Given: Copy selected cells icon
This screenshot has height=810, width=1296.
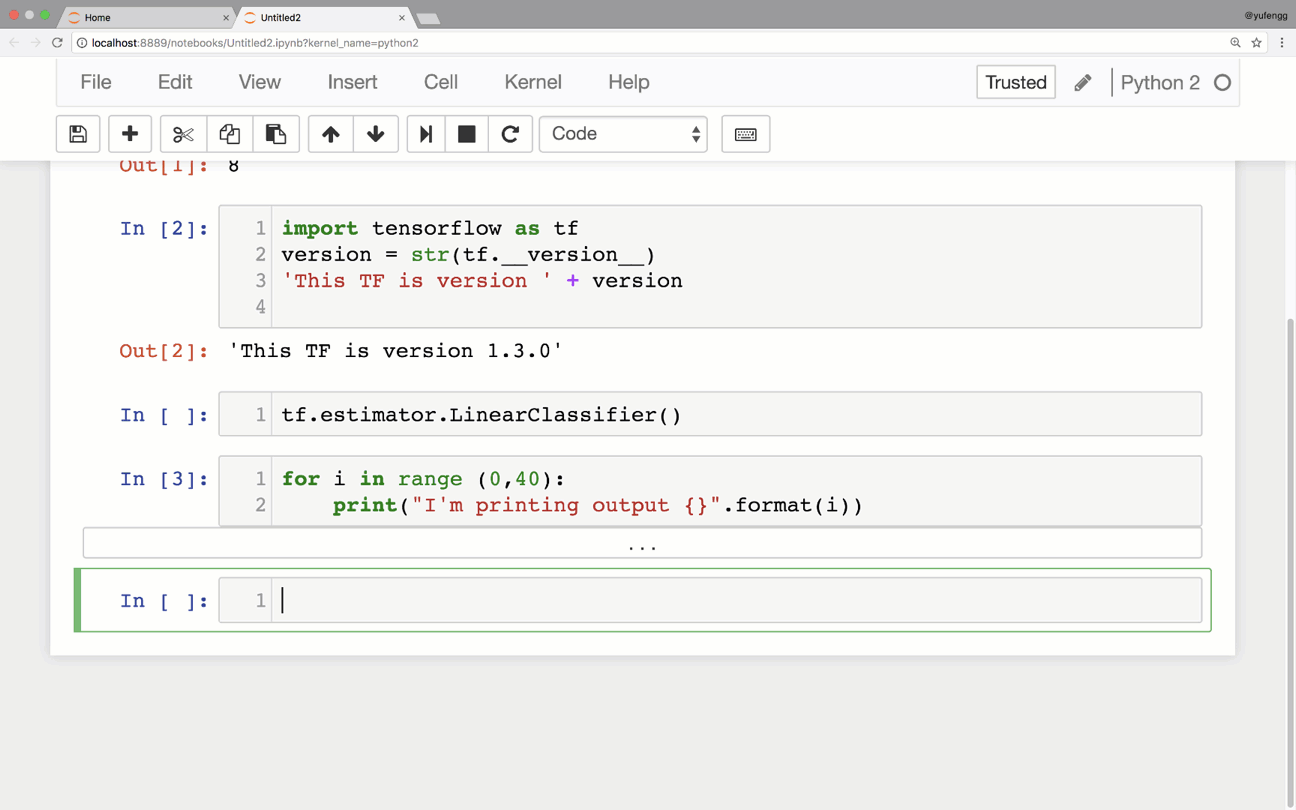Looking at the screenshot, I should tap(229, 134).
